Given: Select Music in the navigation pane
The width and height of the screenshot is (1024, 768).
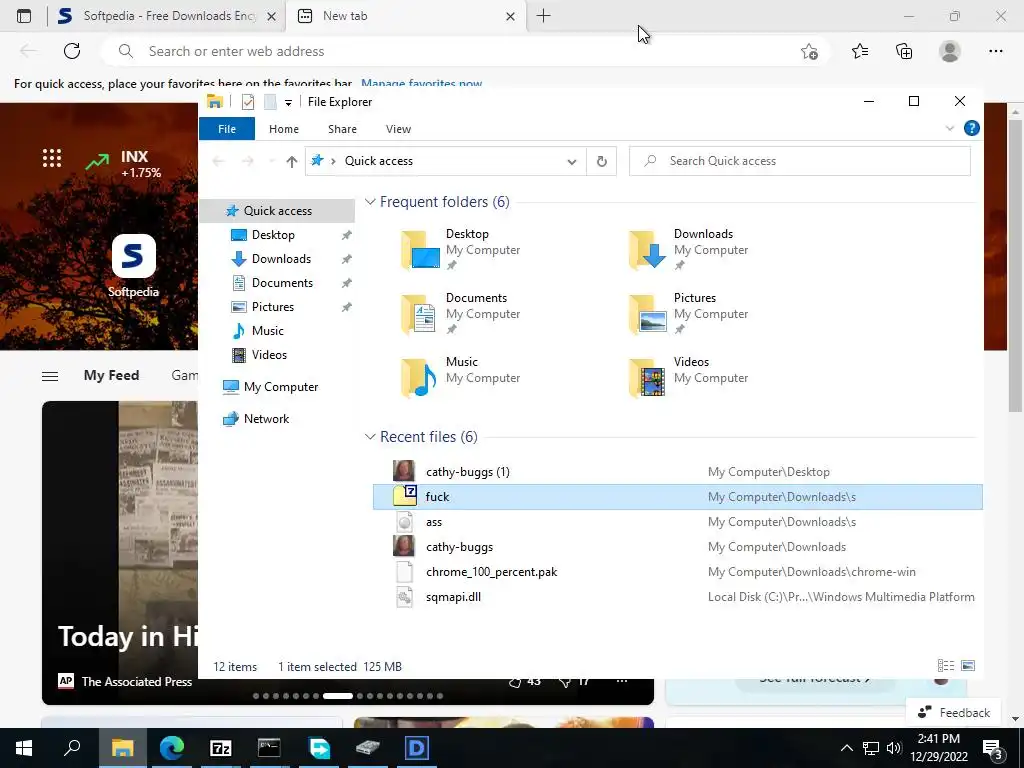Looking at the screenshot, I should (267, 330).
